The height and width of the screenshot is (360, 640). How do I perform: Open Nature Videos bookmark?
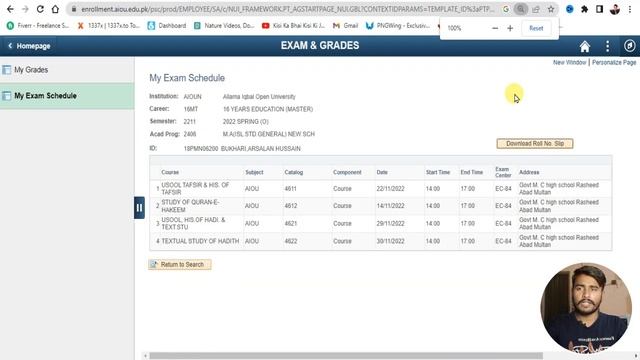point(224,25)
